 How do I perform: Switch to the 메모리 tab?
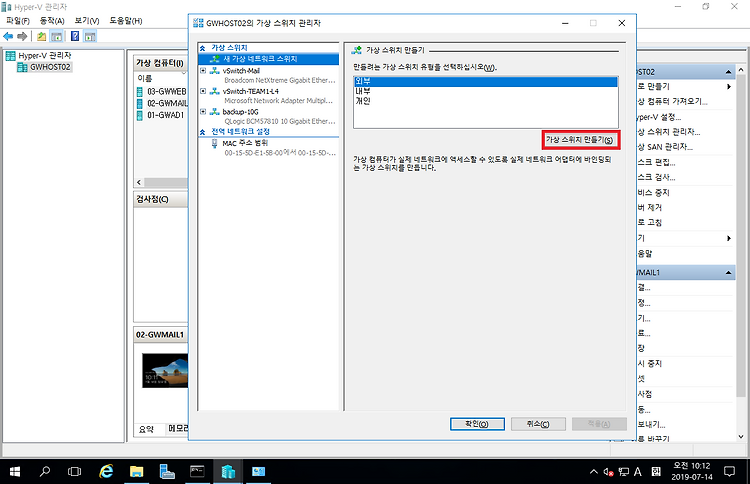pos(177,429)
